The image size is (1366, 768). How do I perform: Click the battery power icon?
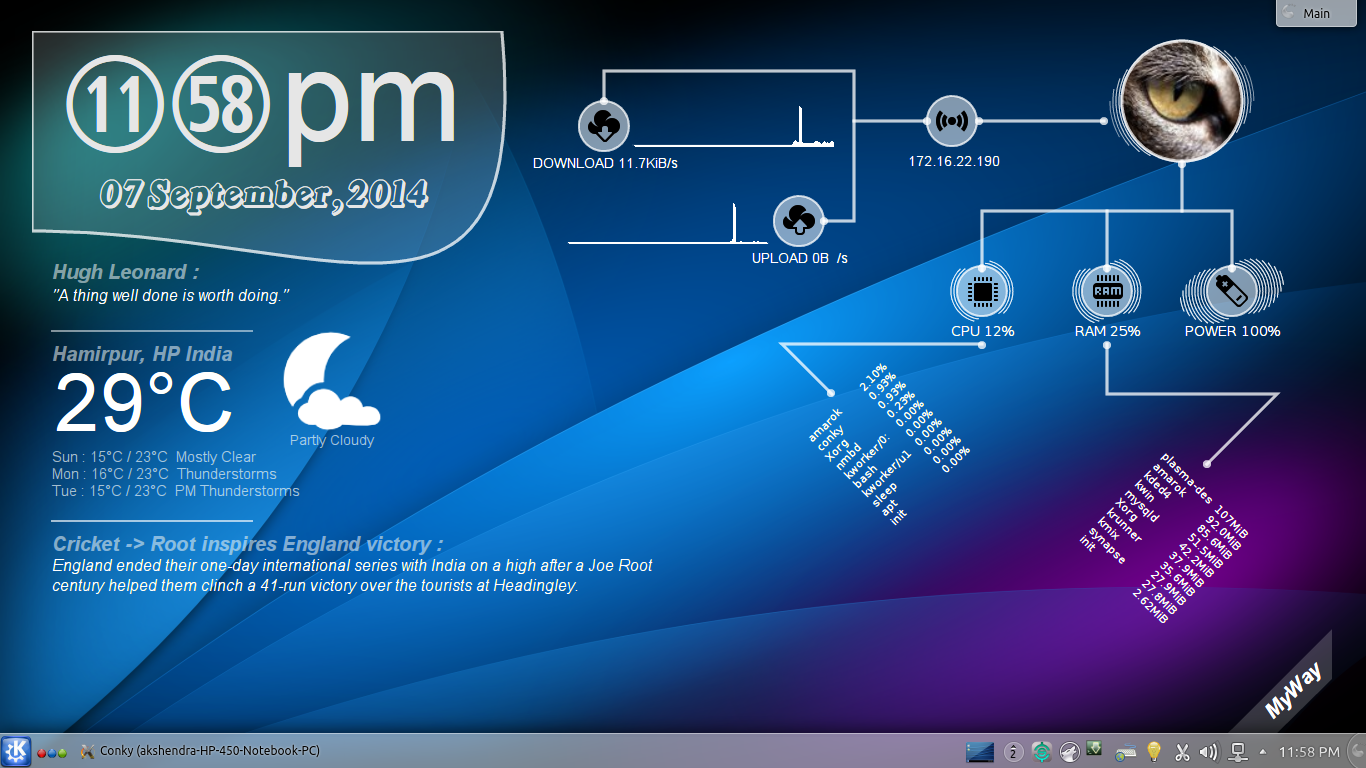pos(1231,292)
